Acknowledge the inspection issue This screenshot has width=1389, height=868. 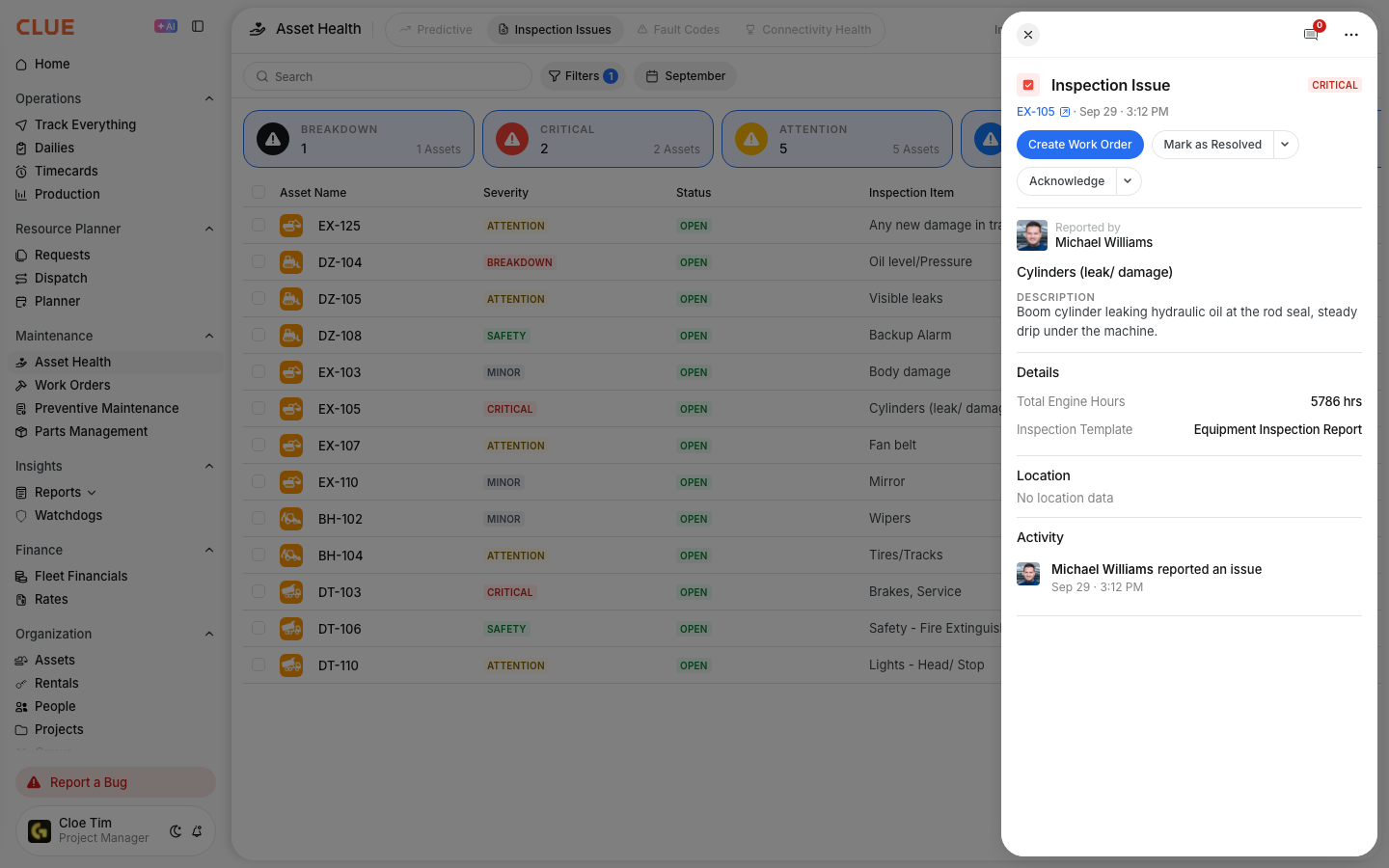pos(1067,181)
